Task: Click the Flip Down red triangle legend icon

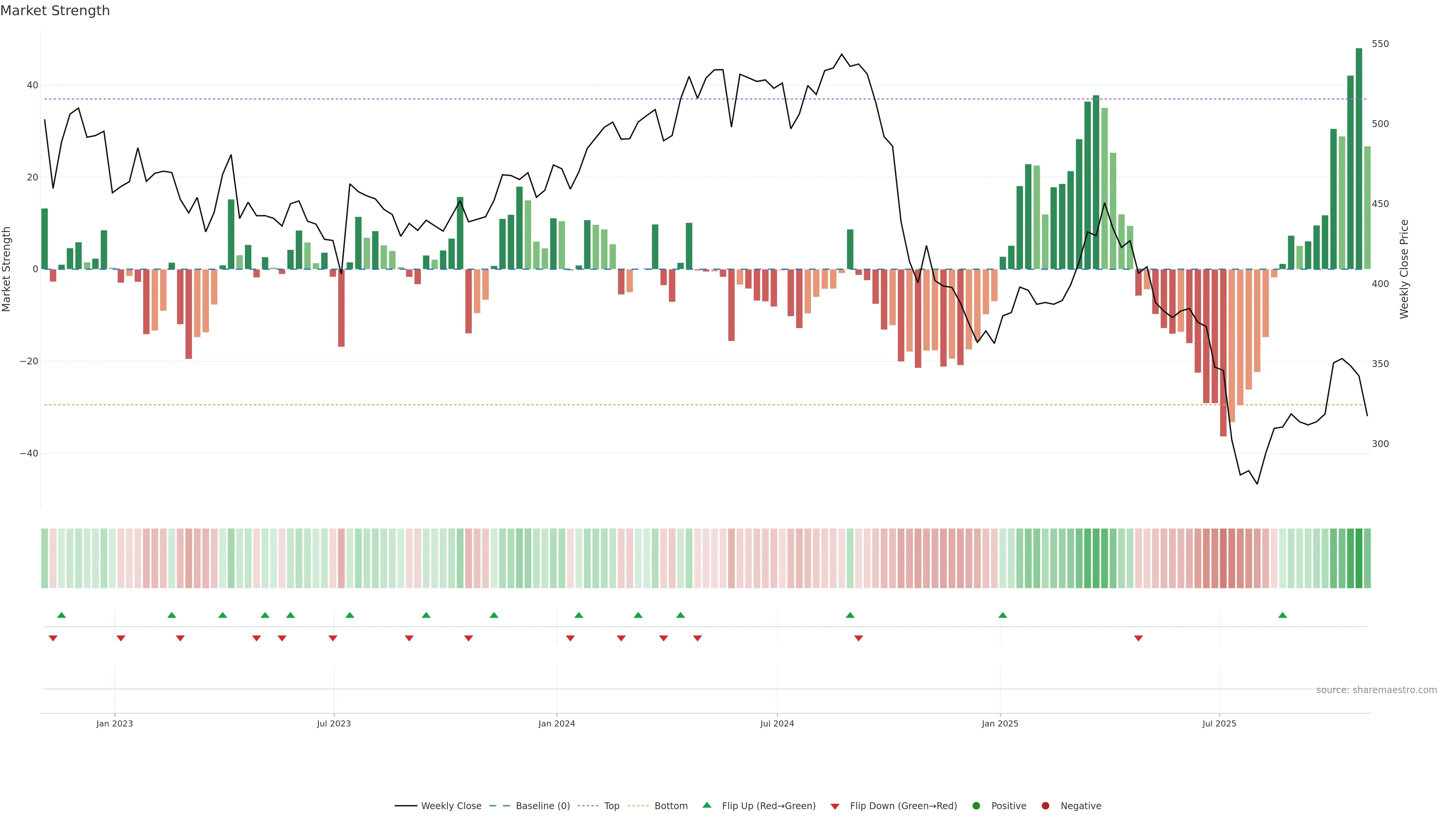Action: coord(835,806)
